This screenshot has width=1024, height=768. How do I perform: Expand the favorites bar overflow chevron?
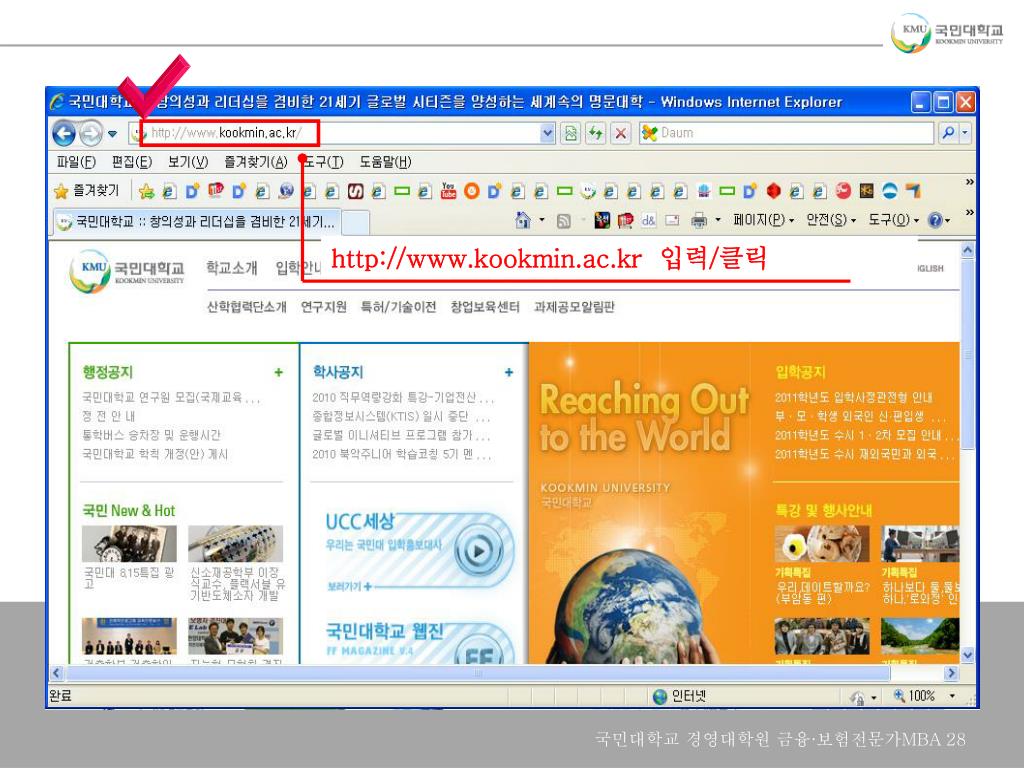(x=969, y=182)
